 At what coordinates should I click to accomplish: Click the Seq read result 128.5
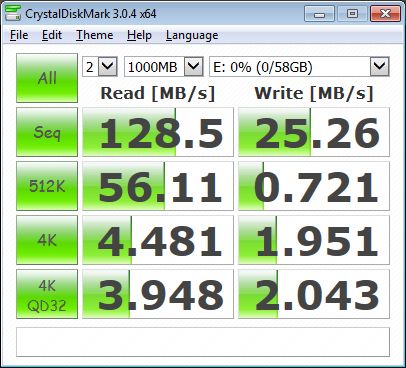point(158,132)
